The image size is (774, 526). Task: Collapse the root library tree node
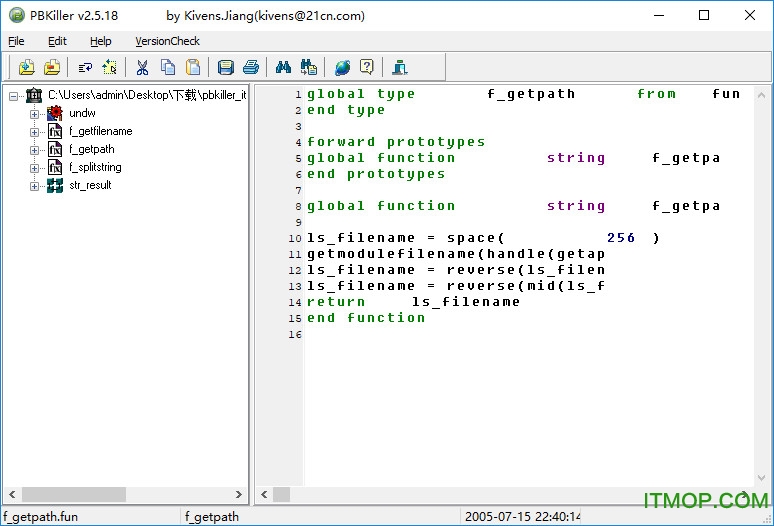click(13, 96)
